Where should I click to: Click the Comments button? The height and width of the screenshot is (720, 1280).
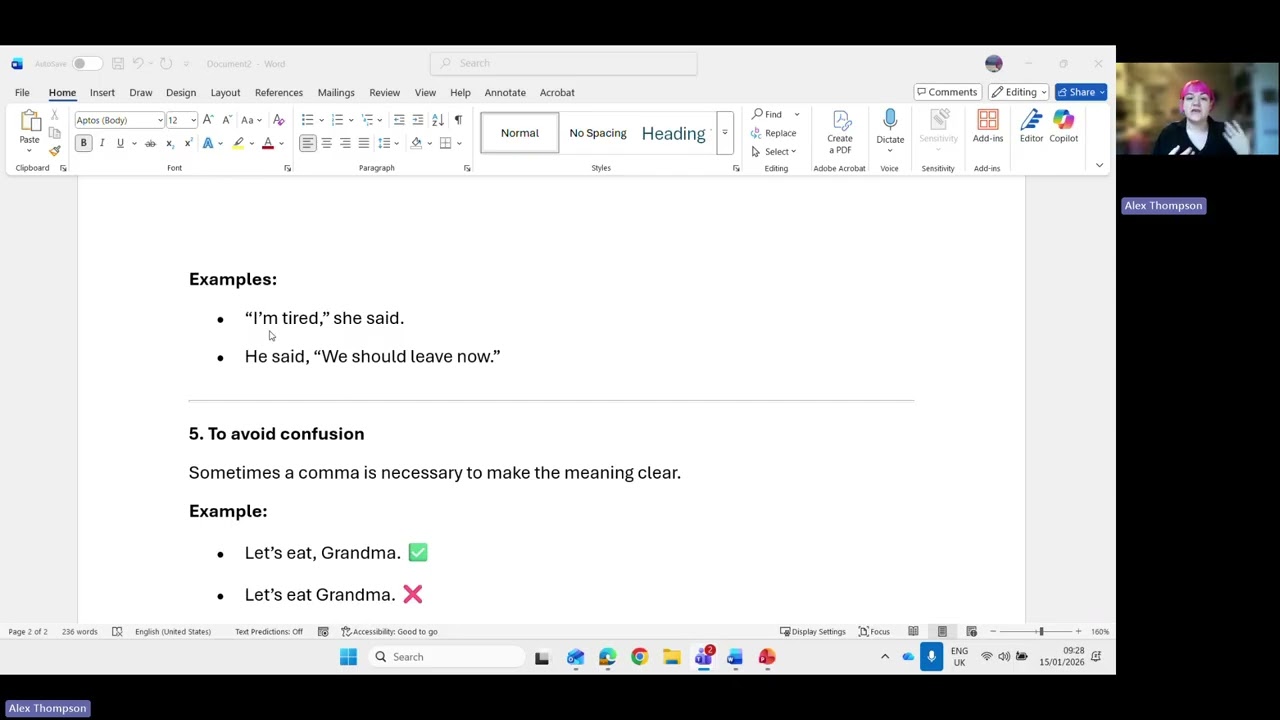click(x=946, y=92)
